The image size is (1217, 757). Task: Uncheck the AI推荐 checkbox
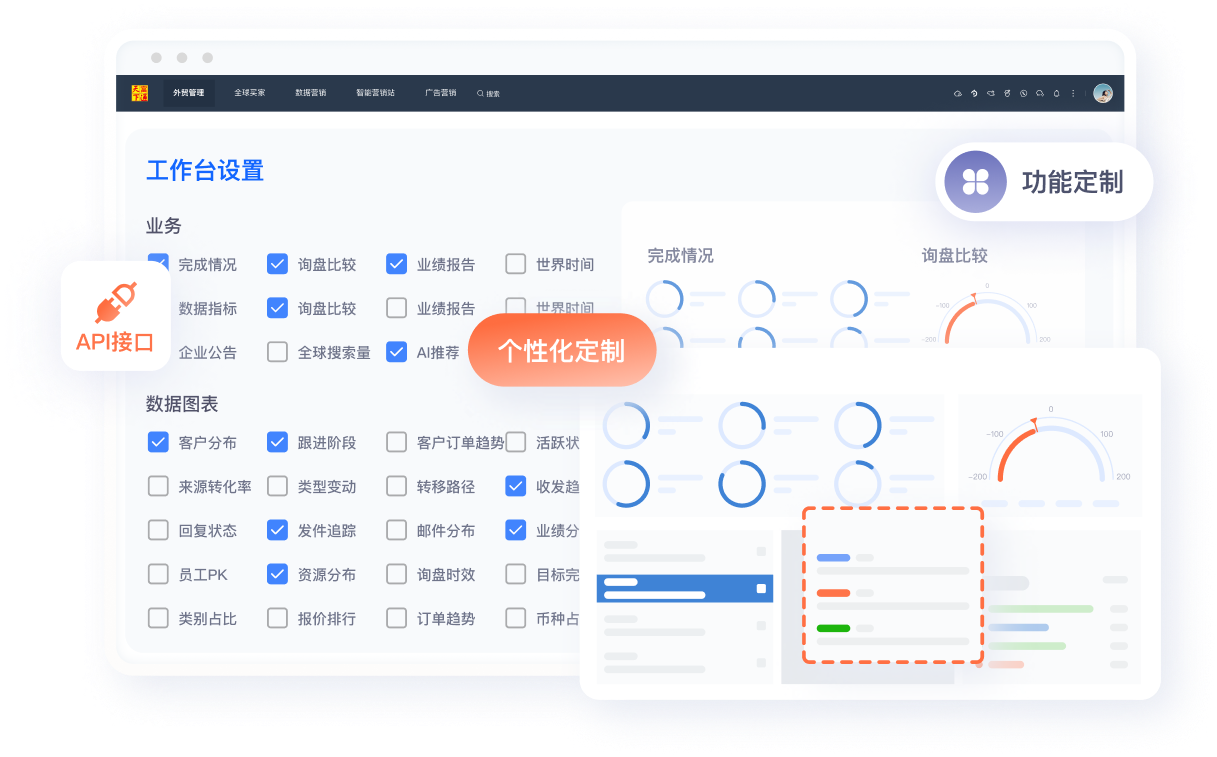(397, 352)
